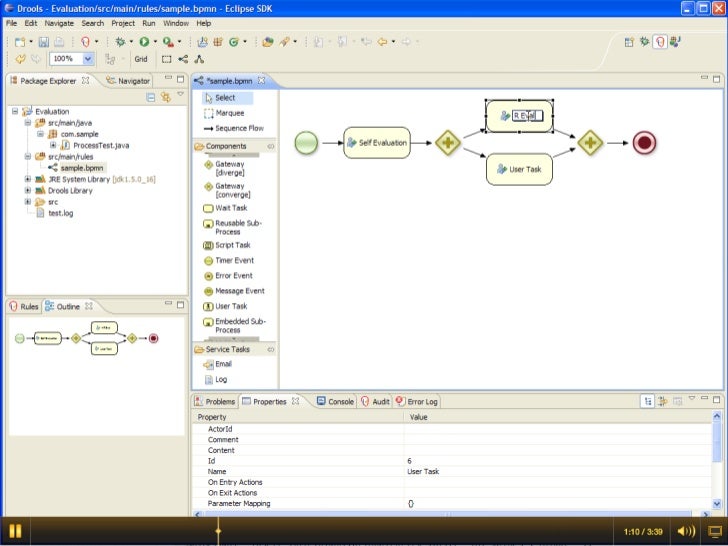Pick the Wait Task palette tool
Image resolution: width=728 pixels, height=546 pixels.
tap(226, 208)
